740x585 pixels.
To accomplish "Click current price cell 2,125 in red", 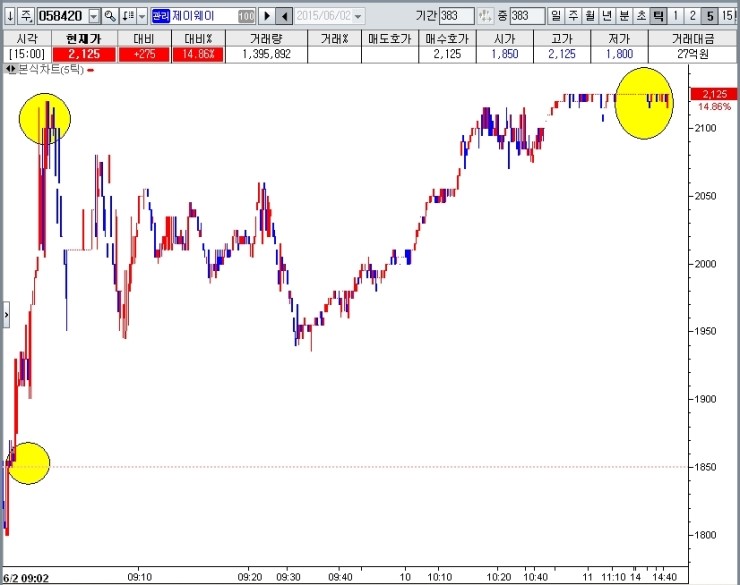I will point(84,54).
